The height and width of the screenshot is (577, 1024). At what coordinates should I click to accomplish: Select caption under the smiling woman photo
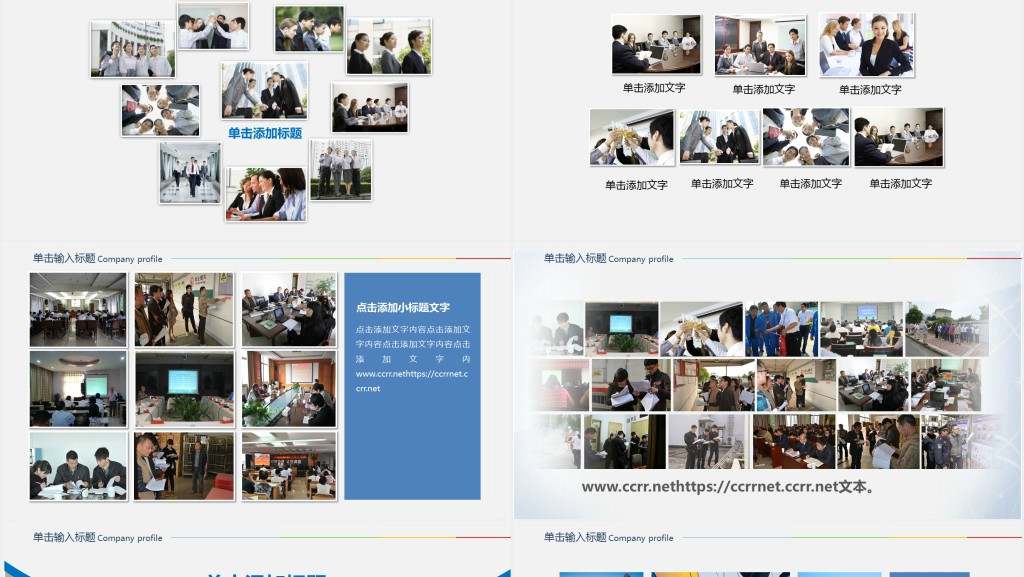(870, 90)
